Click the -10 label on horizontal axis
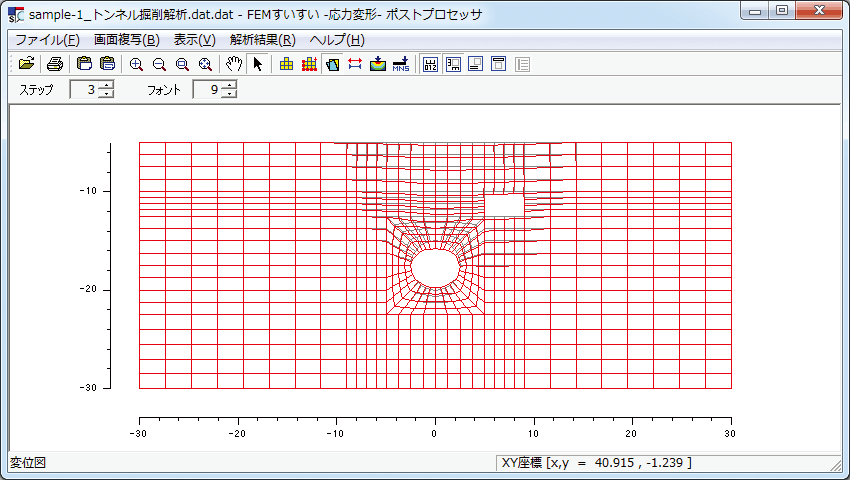 (335, 433)
